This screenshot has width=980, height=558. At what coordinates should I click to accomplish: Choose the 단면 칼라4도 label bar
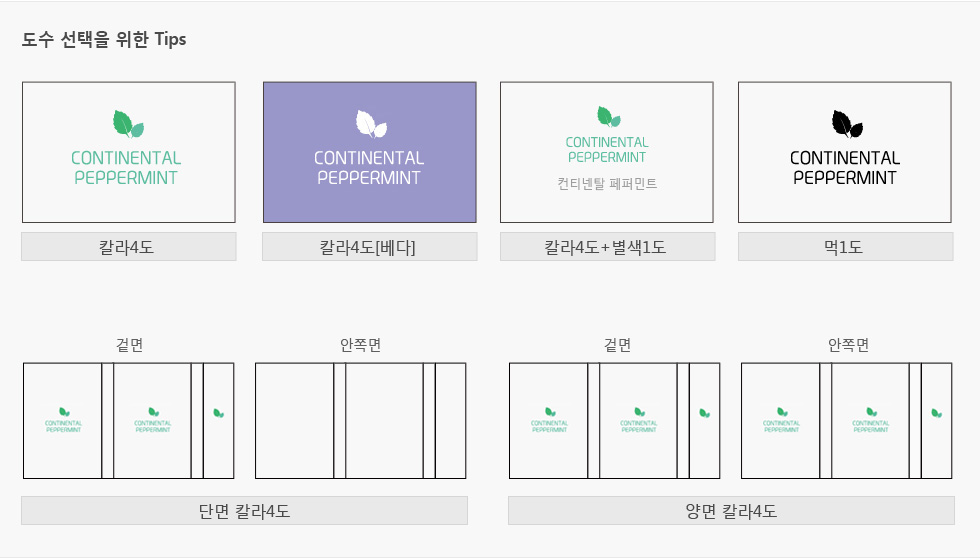pyautogui.click(x=244, y=511)
